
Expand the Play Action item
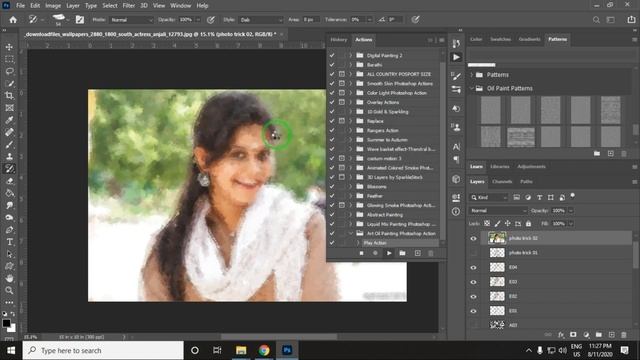(x=358, y=243)
